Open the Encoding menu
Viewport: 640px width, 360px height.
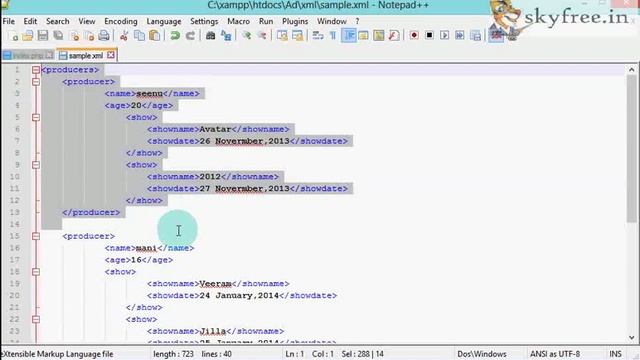(x=121, y=21)
